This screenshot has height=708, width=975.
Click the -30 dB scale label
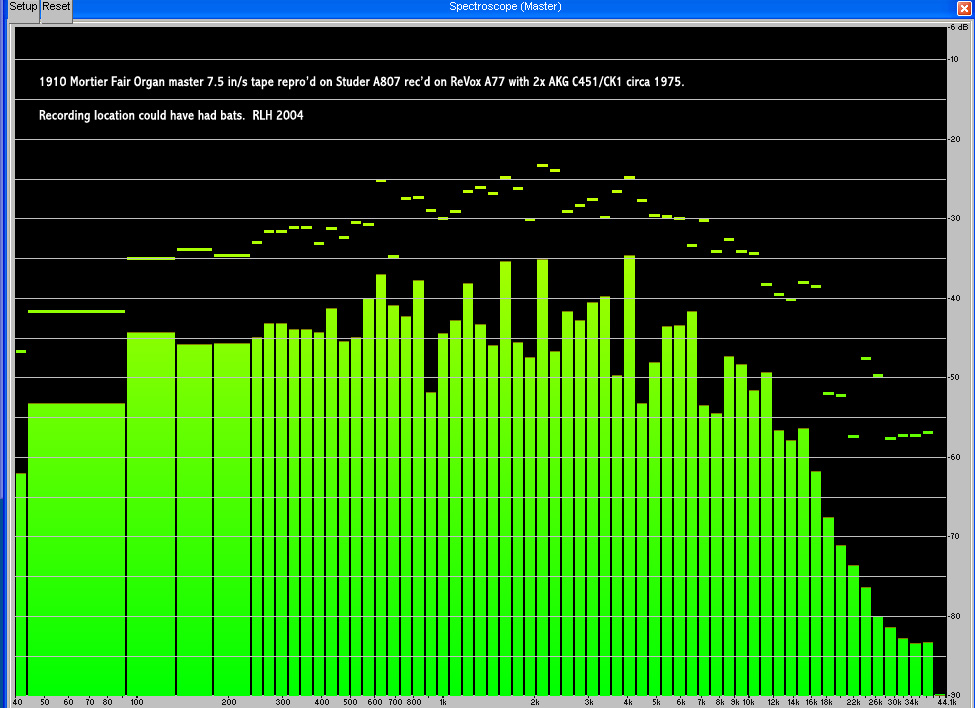click(x=954, y=218)
